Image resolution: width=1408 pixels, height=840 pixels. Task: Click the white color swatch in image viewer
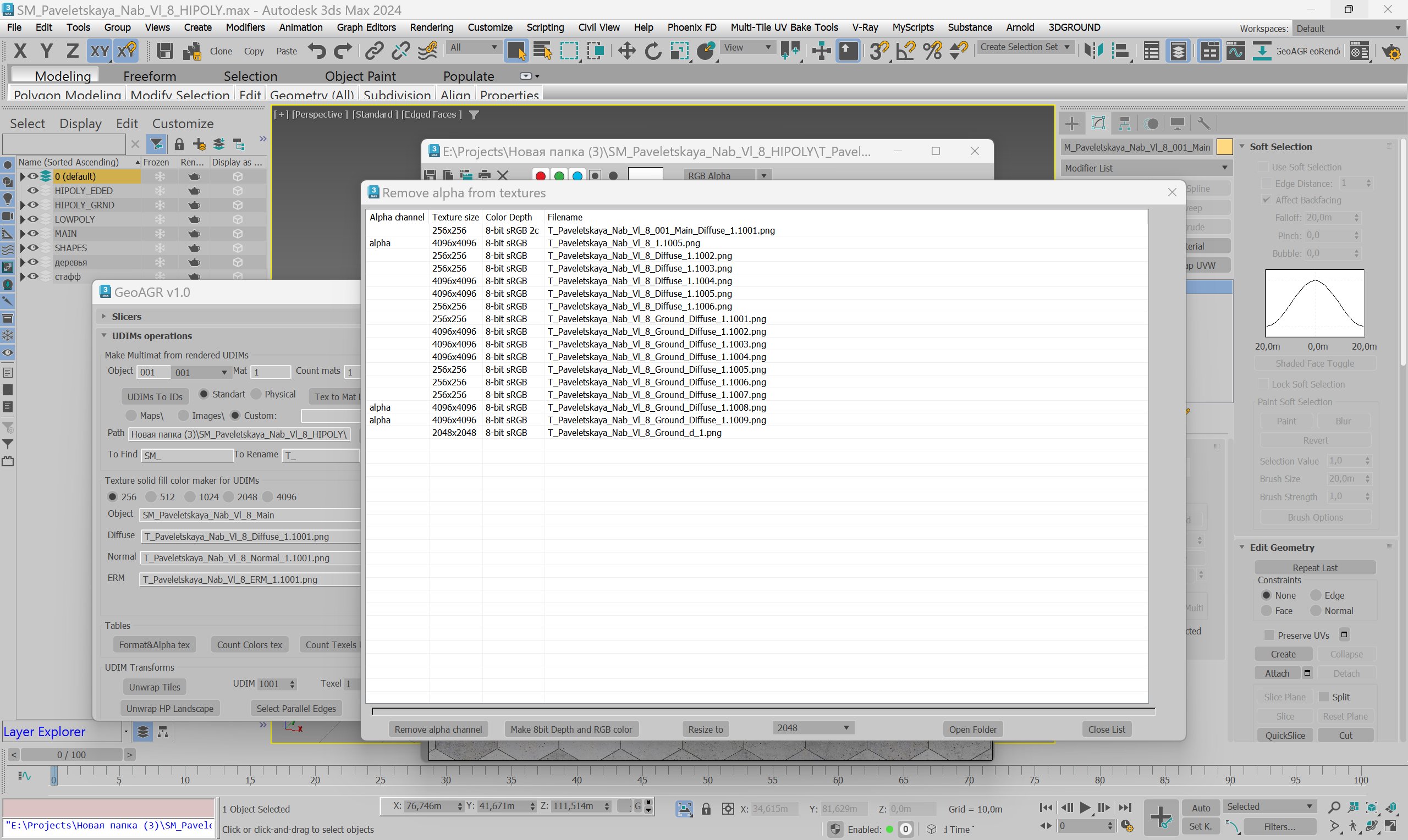click(x=645, y=175)
